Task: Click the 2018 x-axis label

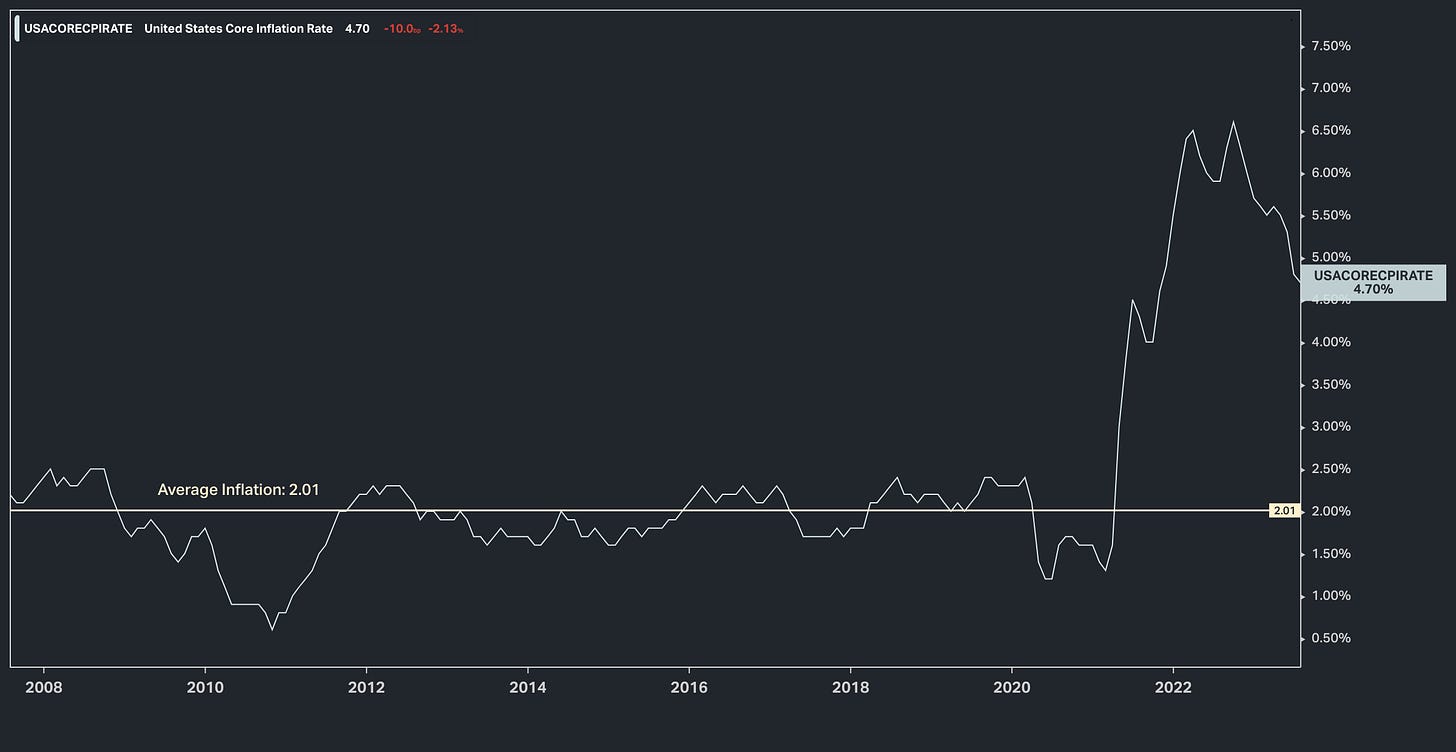Action: pyautogui.click(x=850, y=689)
